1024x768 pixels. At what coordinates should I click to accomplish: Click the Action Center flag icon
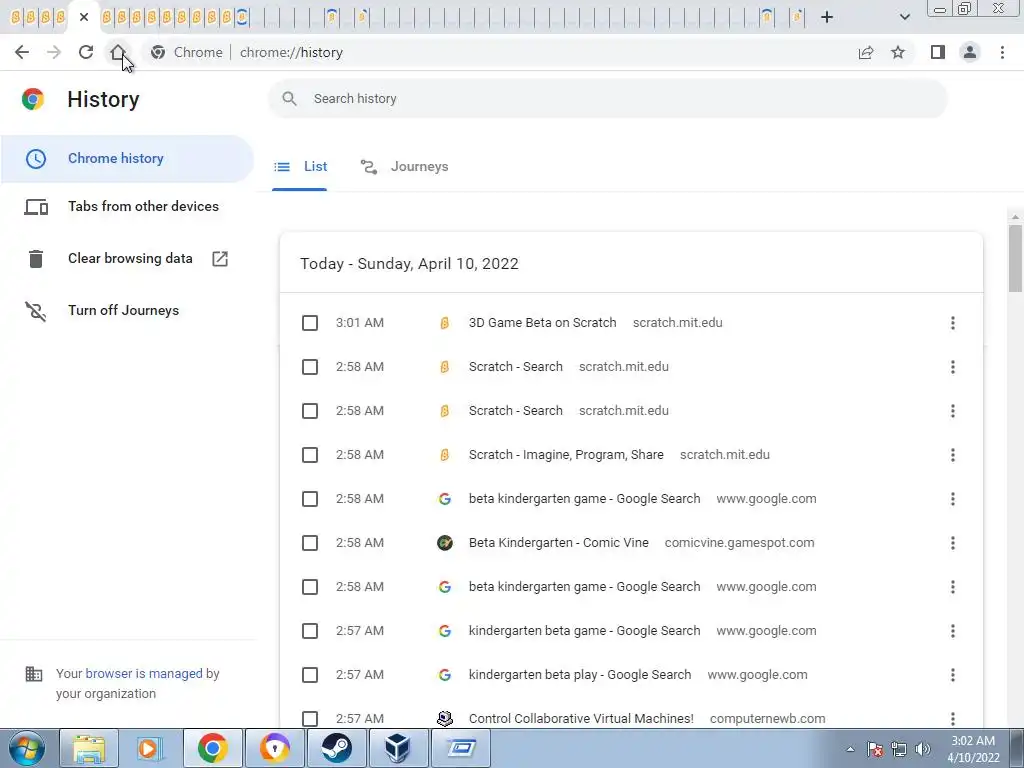(875, 749)
